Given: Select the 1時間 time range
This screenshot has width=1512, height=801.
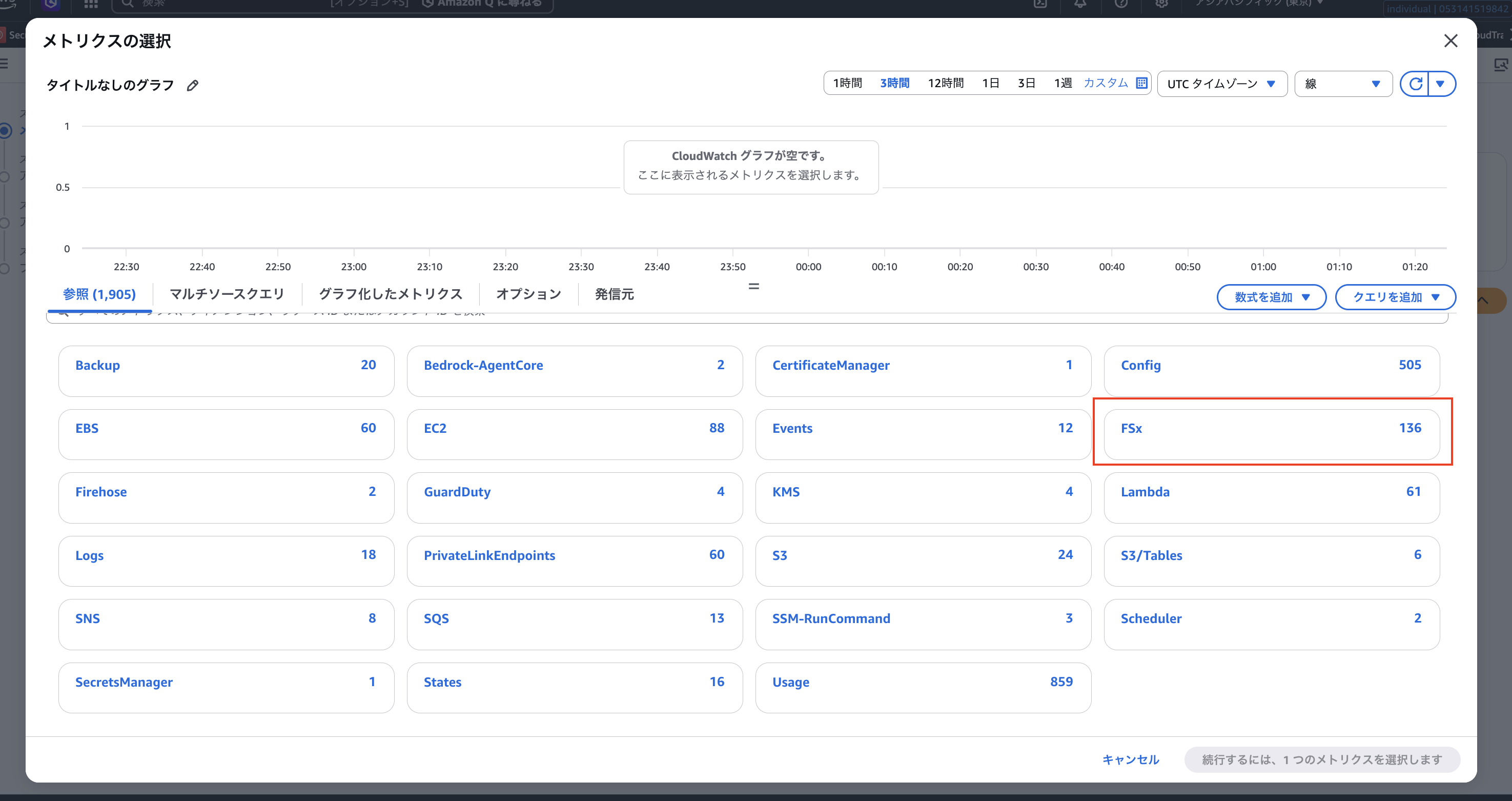Looking at the screenshot, I should tap(848, 84).
